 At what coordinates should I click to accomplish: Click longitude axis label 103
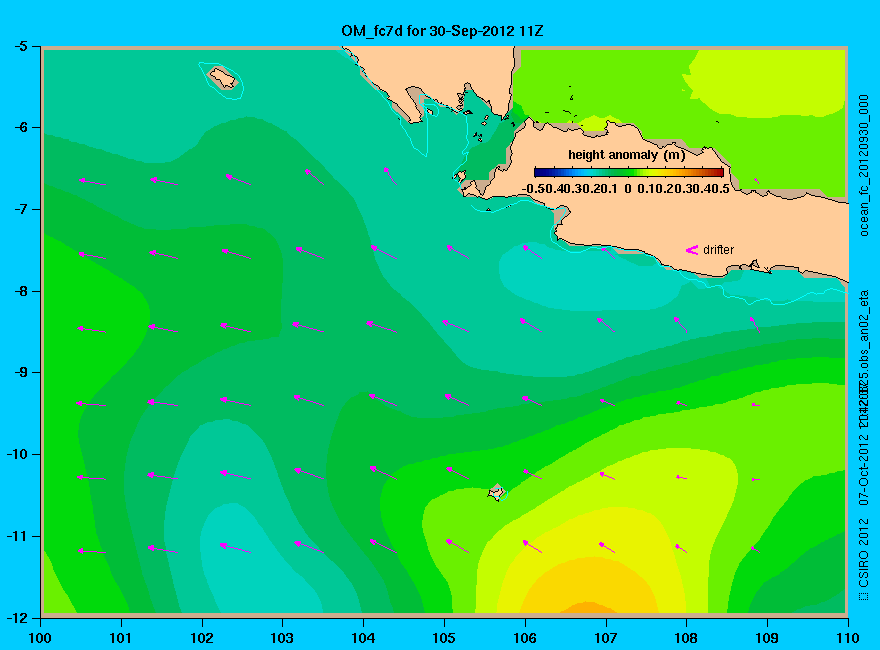282,638
